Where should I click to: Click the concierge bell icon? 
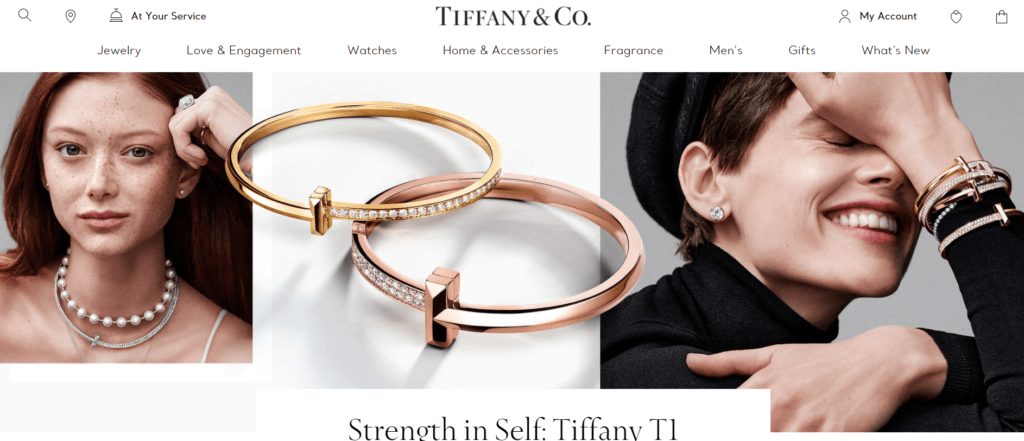pos(116,16)
